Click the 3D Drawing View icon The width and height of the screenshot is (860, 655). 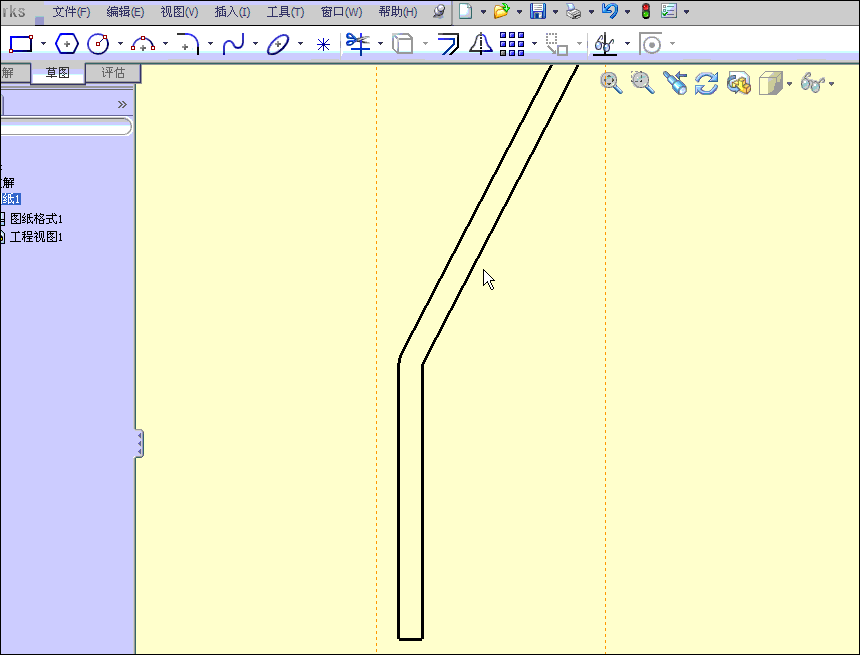(739, 83)
